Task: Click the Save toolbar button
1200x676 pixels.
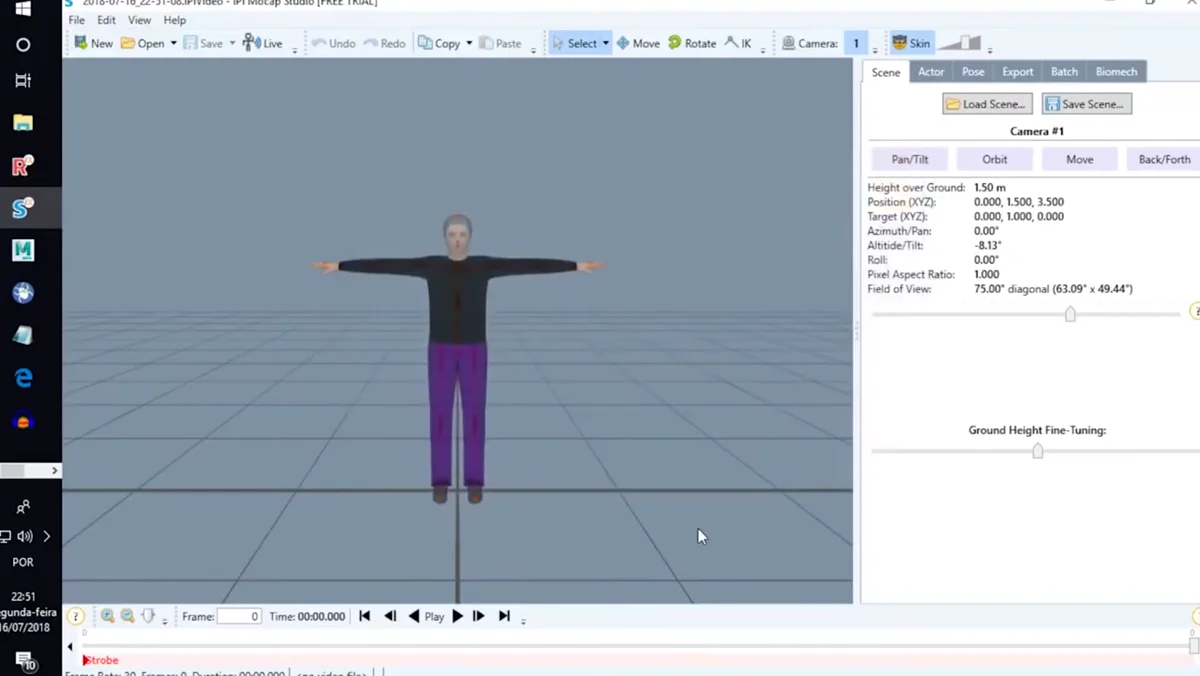Action: tap(203, 43)
